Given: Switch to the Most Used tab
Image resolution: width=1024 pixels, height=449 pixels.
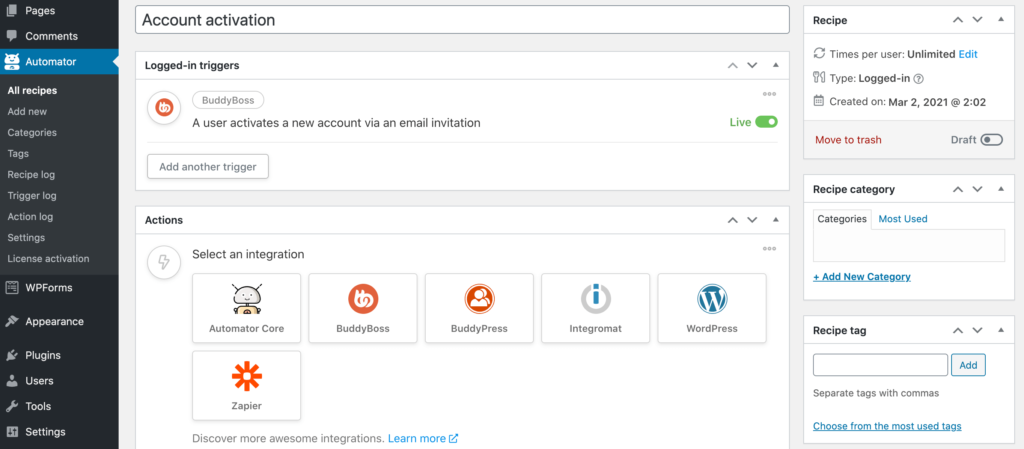Looking at the screenshot, I should [903, 219].
